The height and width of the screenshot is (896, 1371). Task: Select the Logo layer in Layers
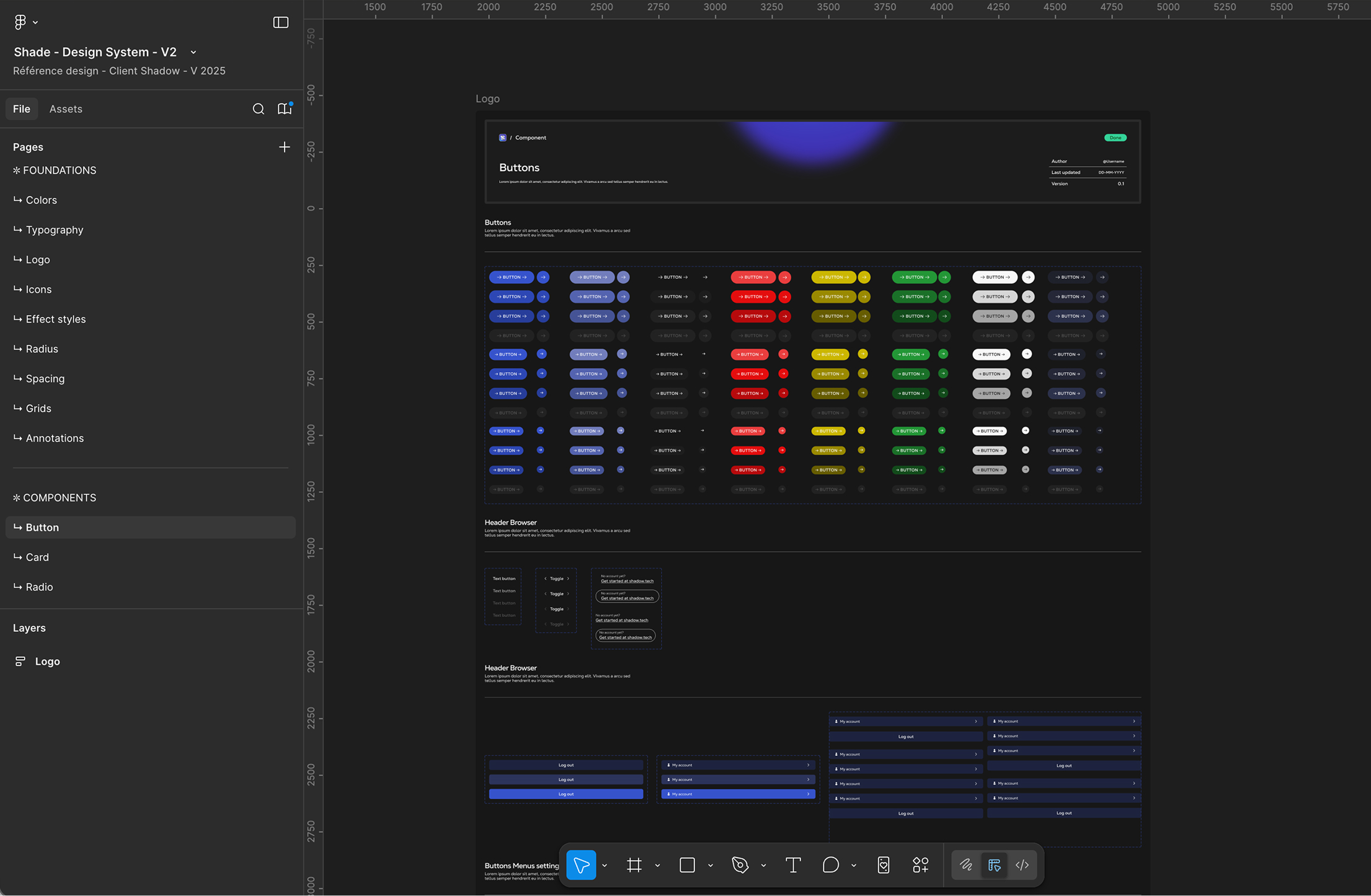pos(47,662)
